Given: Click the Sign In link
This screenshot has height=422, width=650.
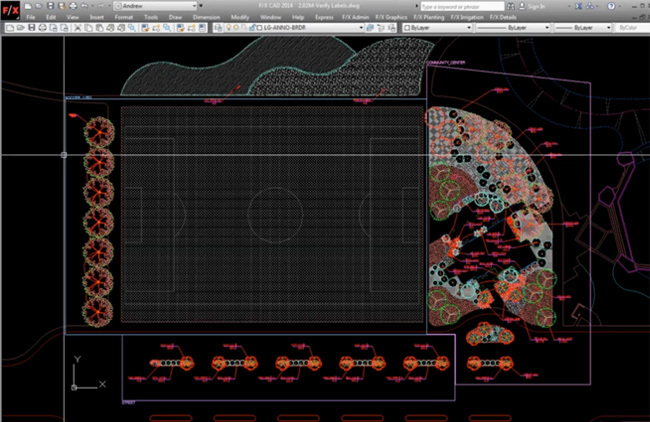Looking at the screenshot, I should click(x=538, y=6).
